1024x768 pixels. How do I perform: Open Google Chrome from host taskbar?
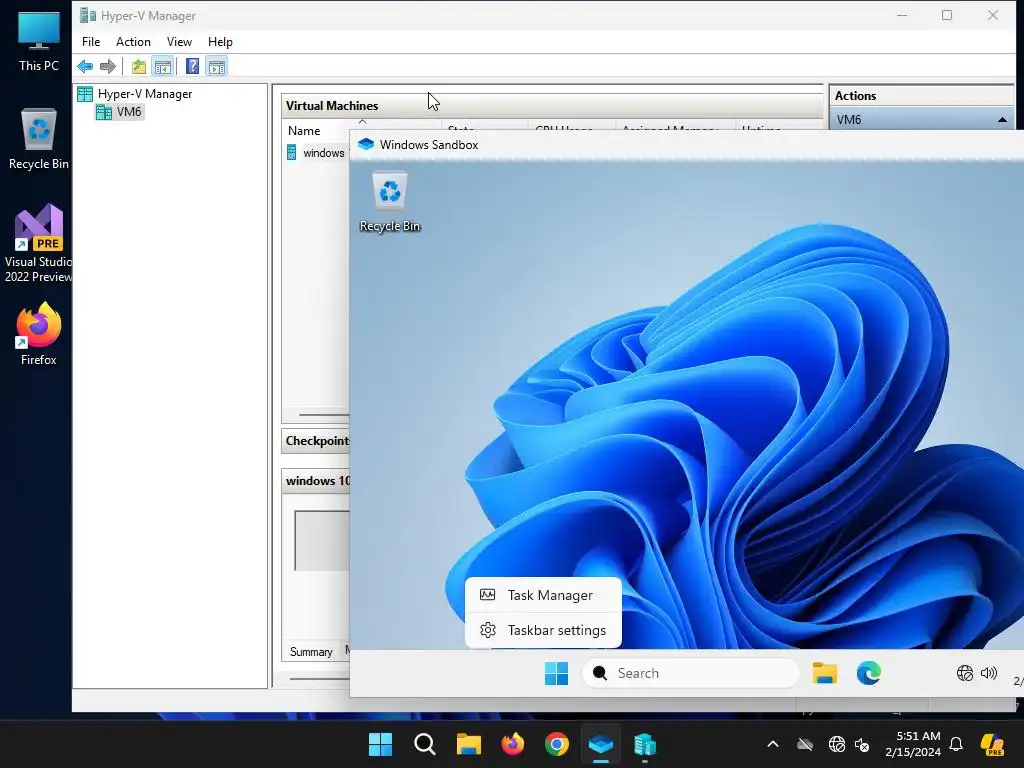tap(556, 744)
